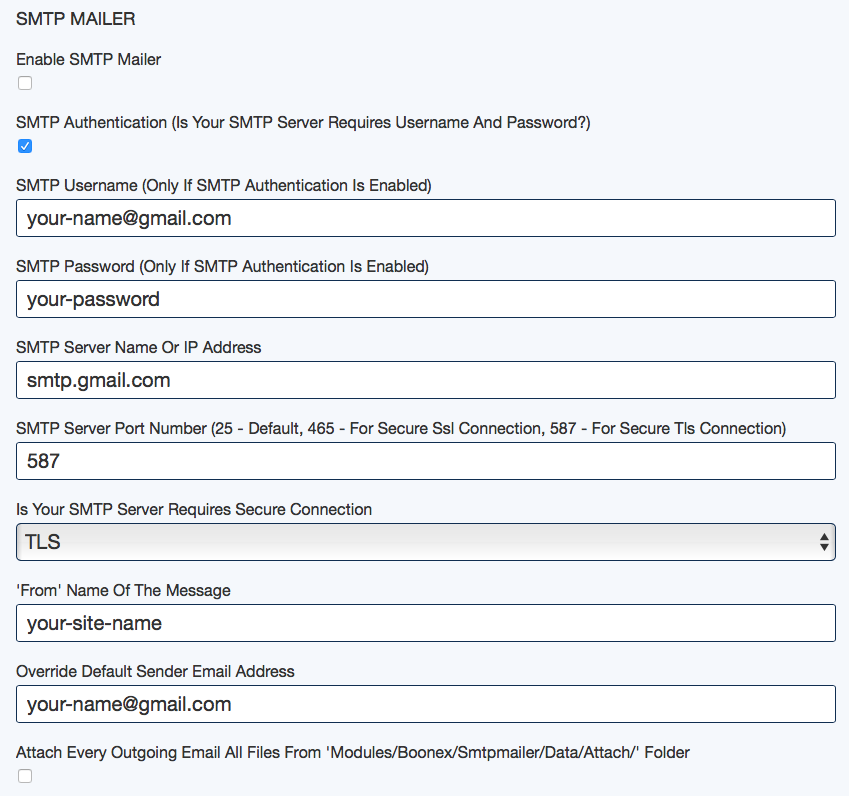Click the 'SMTP Server Name Or IP Address' label
This screenshot has height=796, width=849.
tap(139, 347)
